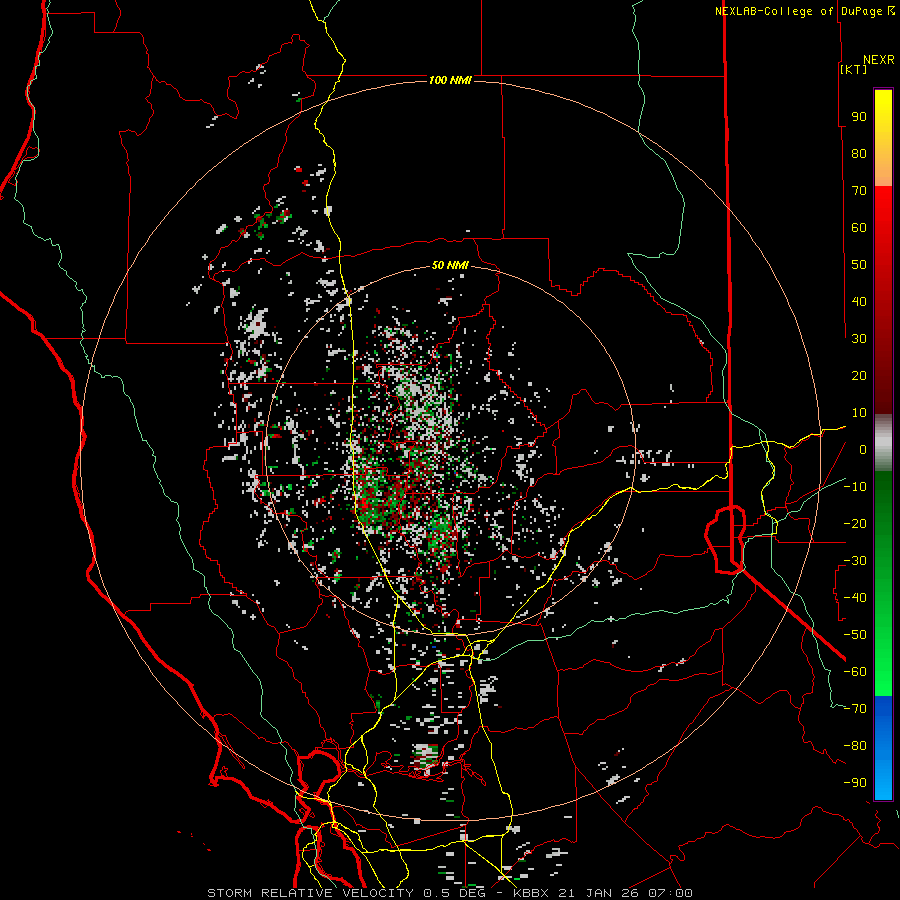Click the -20 value on velocity scale
This screenshot has height=900, width=900.
855,524
